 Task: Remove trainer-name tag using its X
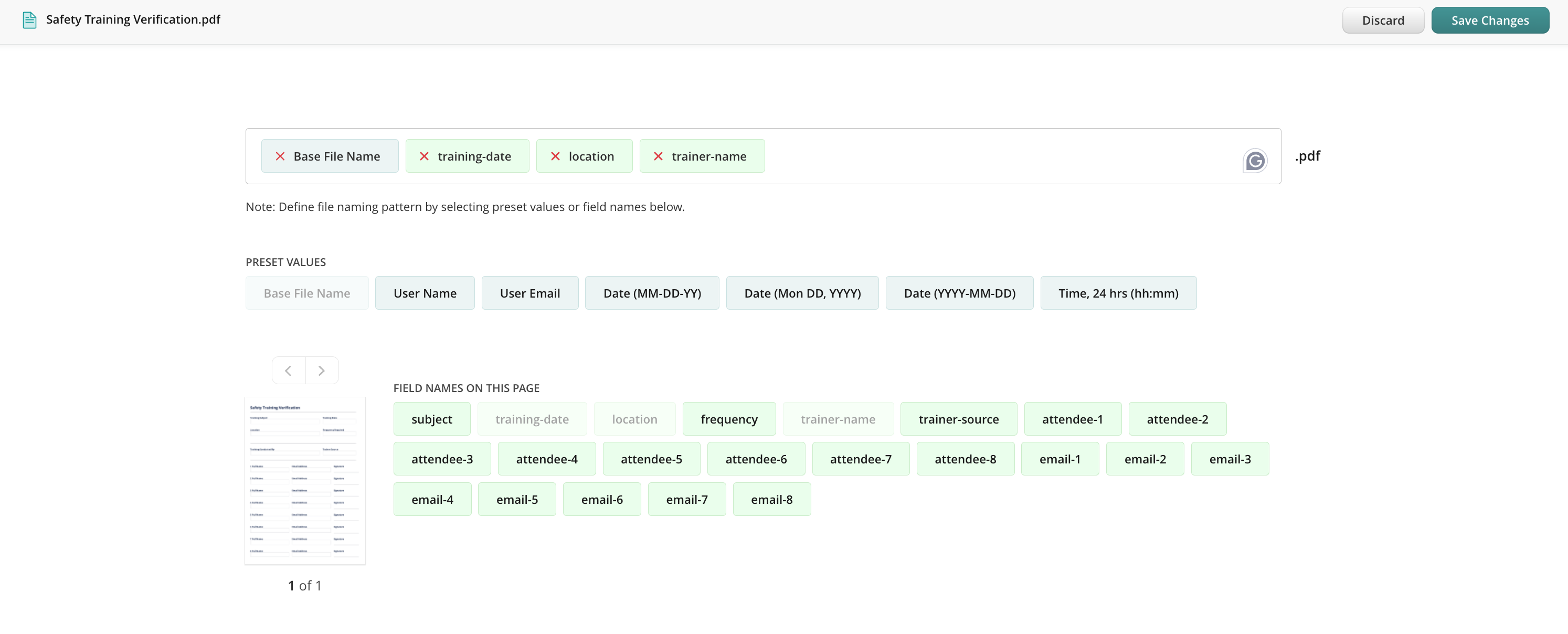click(658, 156)
